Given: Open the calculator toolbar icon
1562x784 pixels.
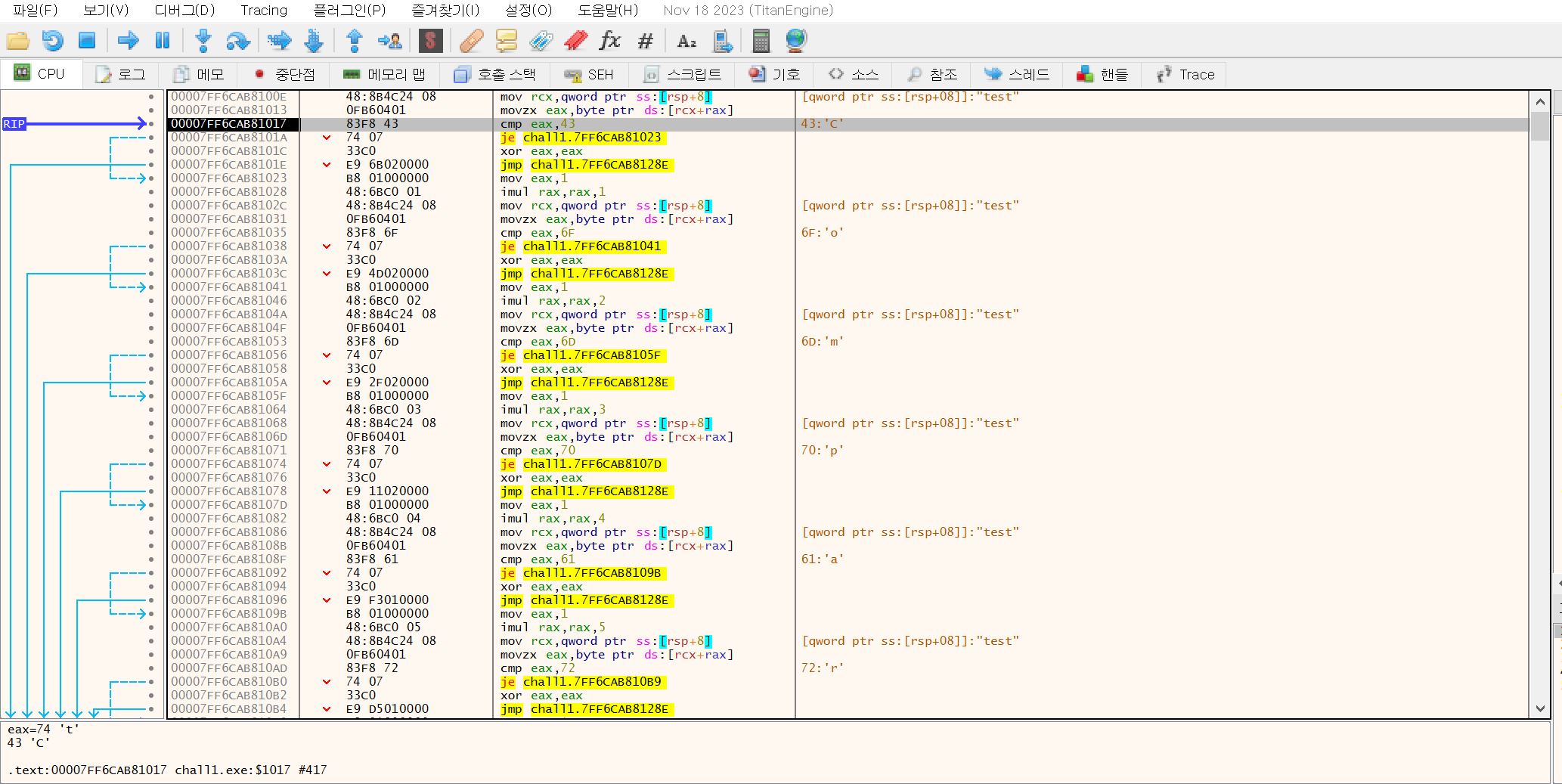Looking at the screenshot, I should point(761,41).
